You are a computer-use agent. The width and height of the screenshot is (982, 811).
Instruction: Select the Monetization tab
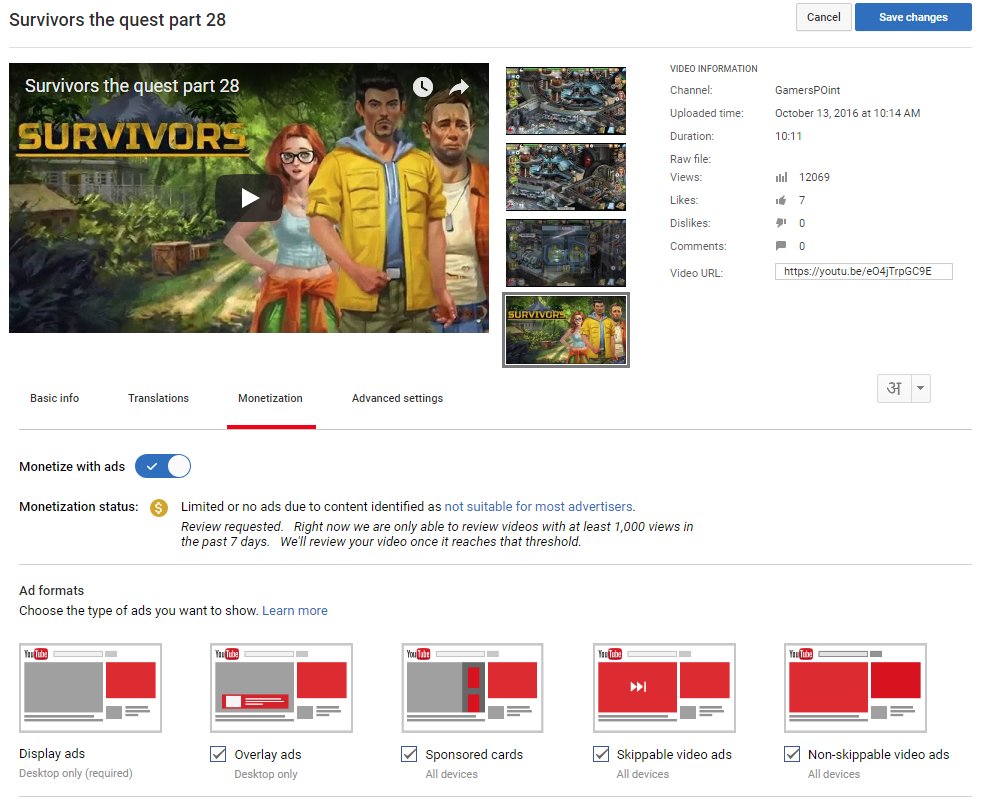point(271,398)
